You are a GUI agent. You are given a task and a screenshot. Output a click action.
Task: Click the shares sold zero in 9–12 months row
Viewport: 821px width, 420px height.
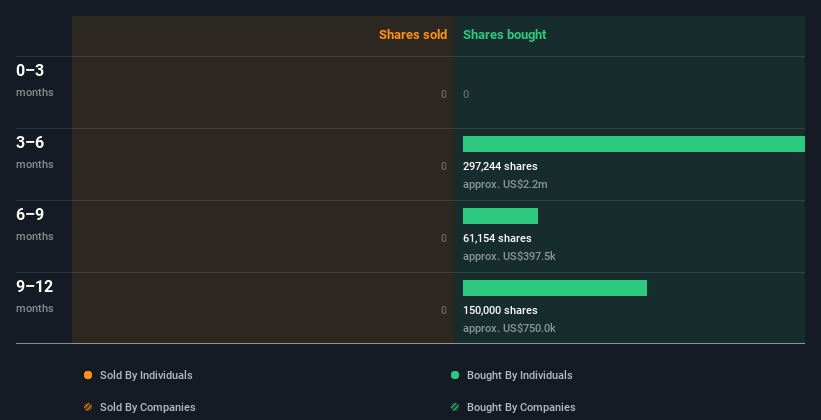pyautogui.click(x=444, y=310)
